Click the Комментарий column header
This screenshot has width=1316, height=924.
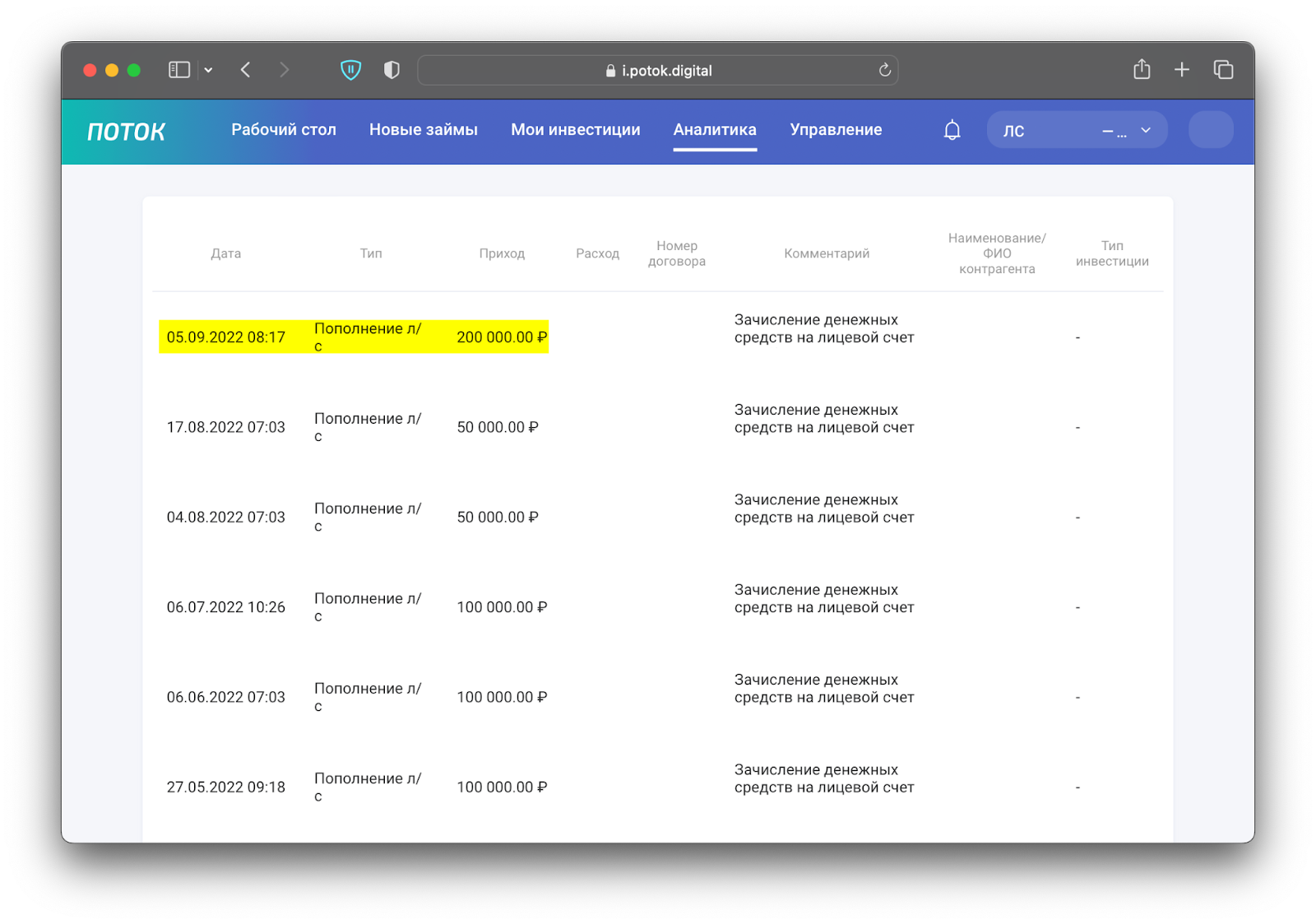(x=827, y=253)
